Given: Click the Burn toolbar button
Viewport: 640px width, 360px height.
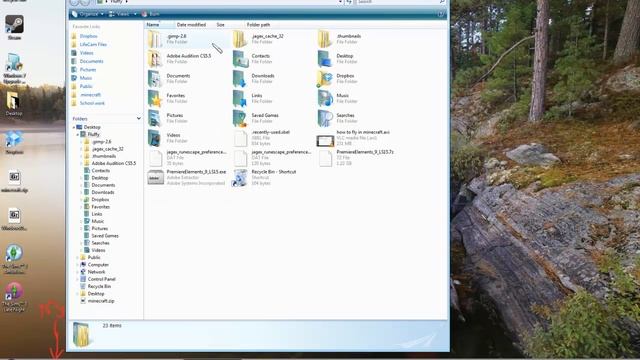Looking at the screenshot, I should click(150, 14).
